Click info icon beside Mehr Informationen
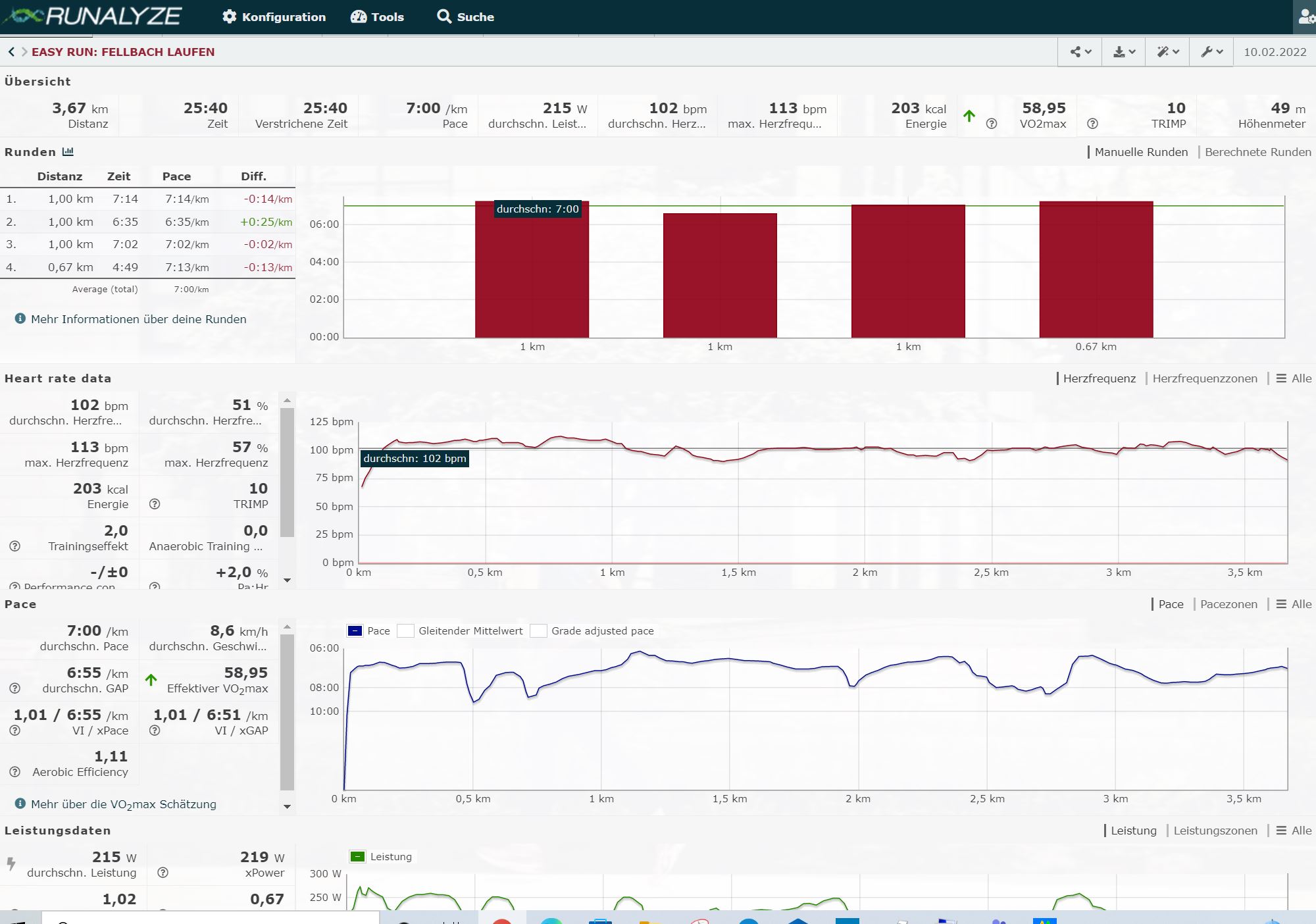The height and width of the screenshot is (924, 1316). [x=20, y=319]
